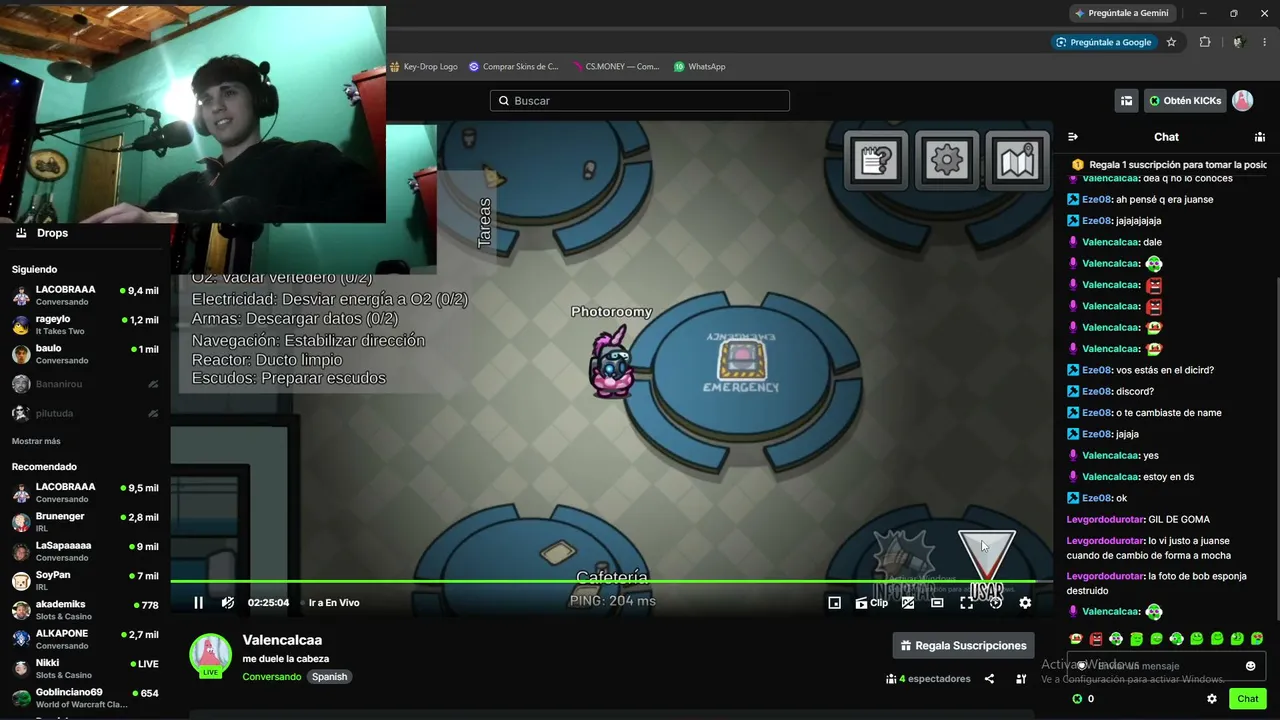
Task: Enter fullscreen on the video player
Action: pyautogui.click(x=967, y=602)
